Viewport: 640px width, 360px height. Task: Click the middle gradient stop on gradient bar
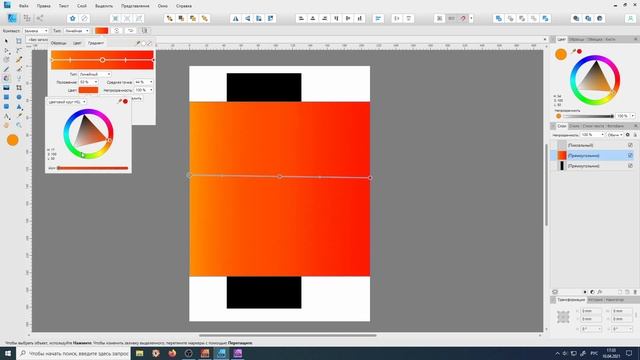tap(102, 60)
